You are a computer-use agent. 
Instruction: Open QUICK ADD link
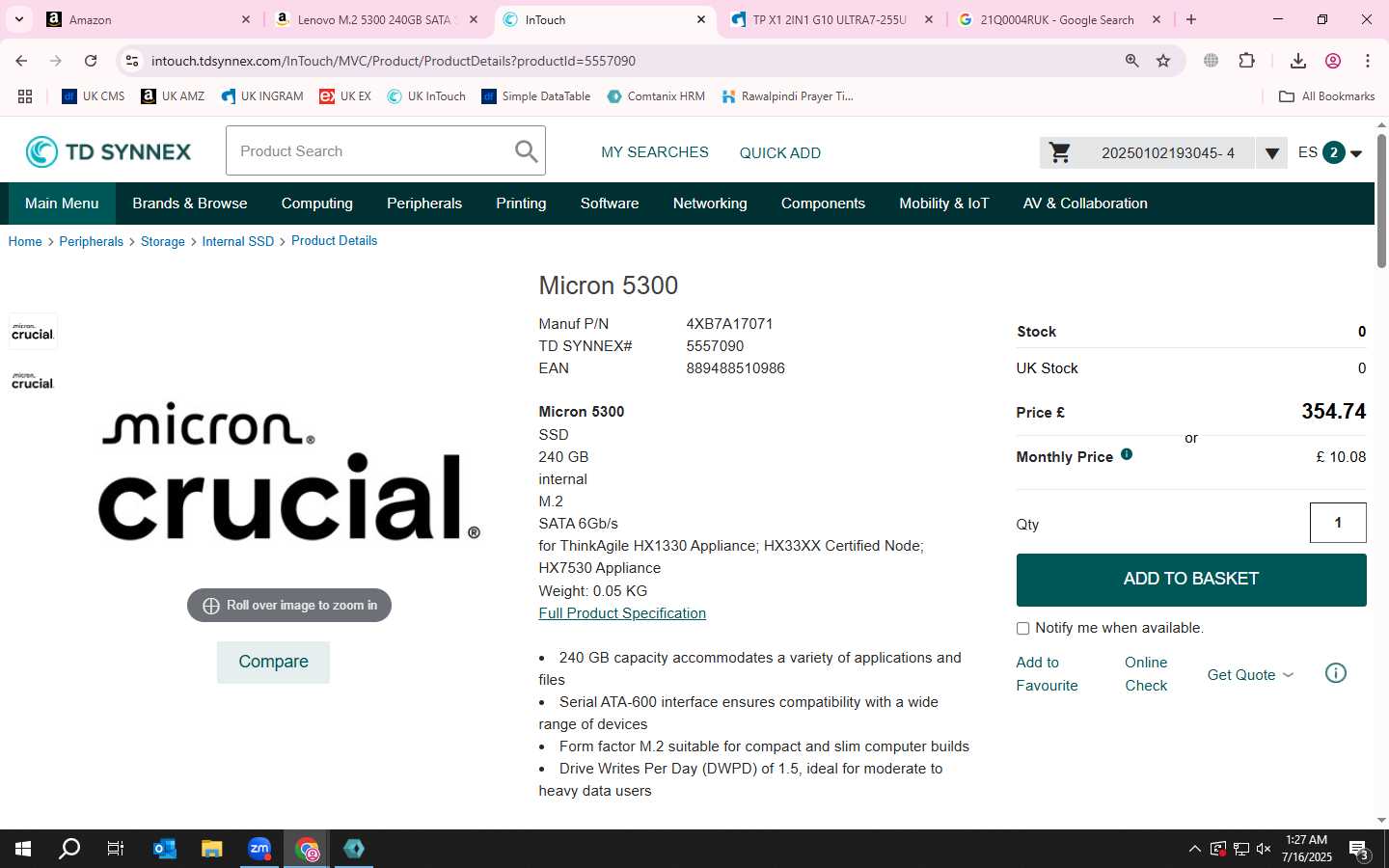pos(780,152)
